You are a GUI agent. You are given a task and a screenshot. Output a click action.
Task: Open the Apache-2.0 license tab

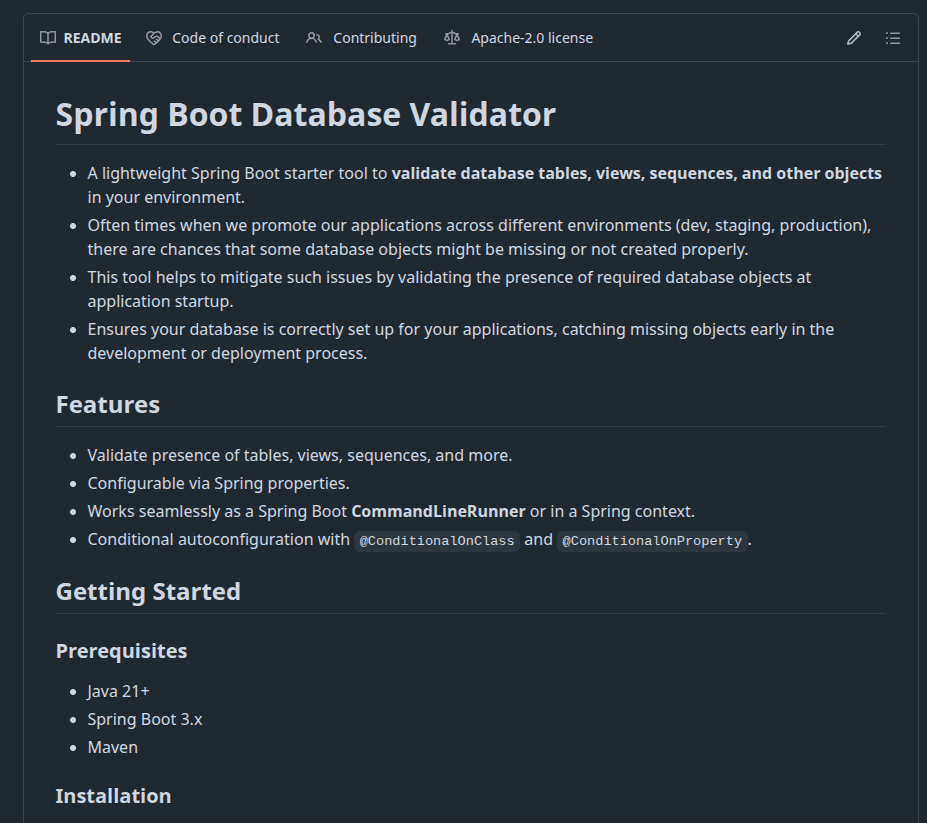[531, 38]
